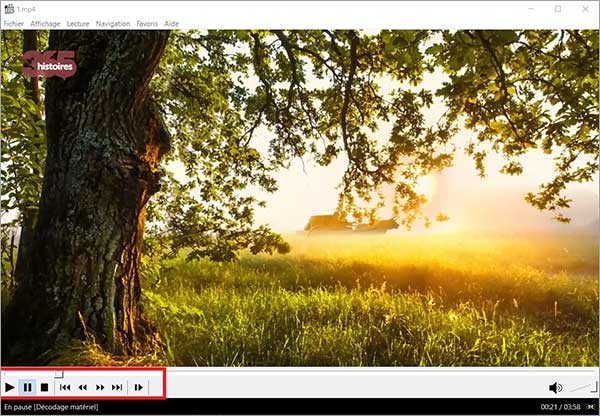Adjust the volume slider
The width and height of the screenshot is (600, 416).
(581, 387)
